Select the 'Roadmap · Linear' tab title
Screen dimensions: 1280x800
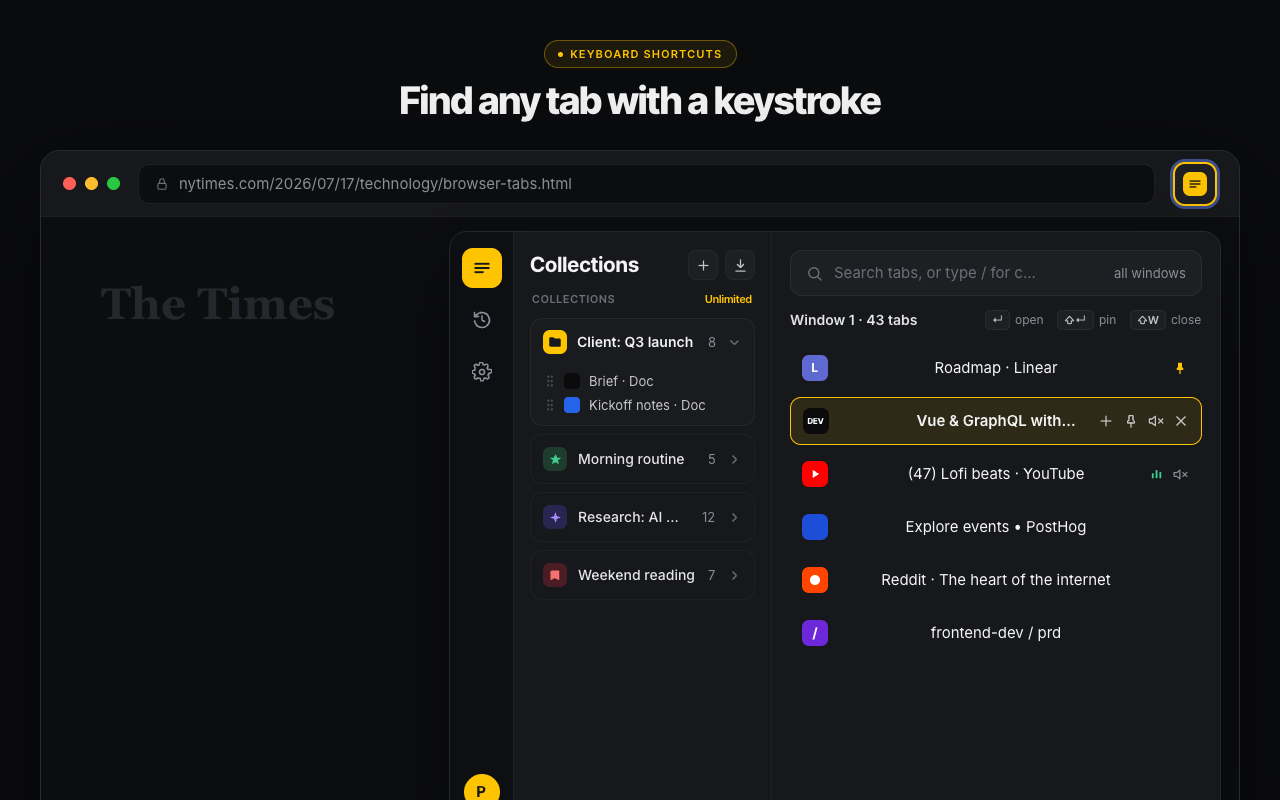[x=996, y=368]
